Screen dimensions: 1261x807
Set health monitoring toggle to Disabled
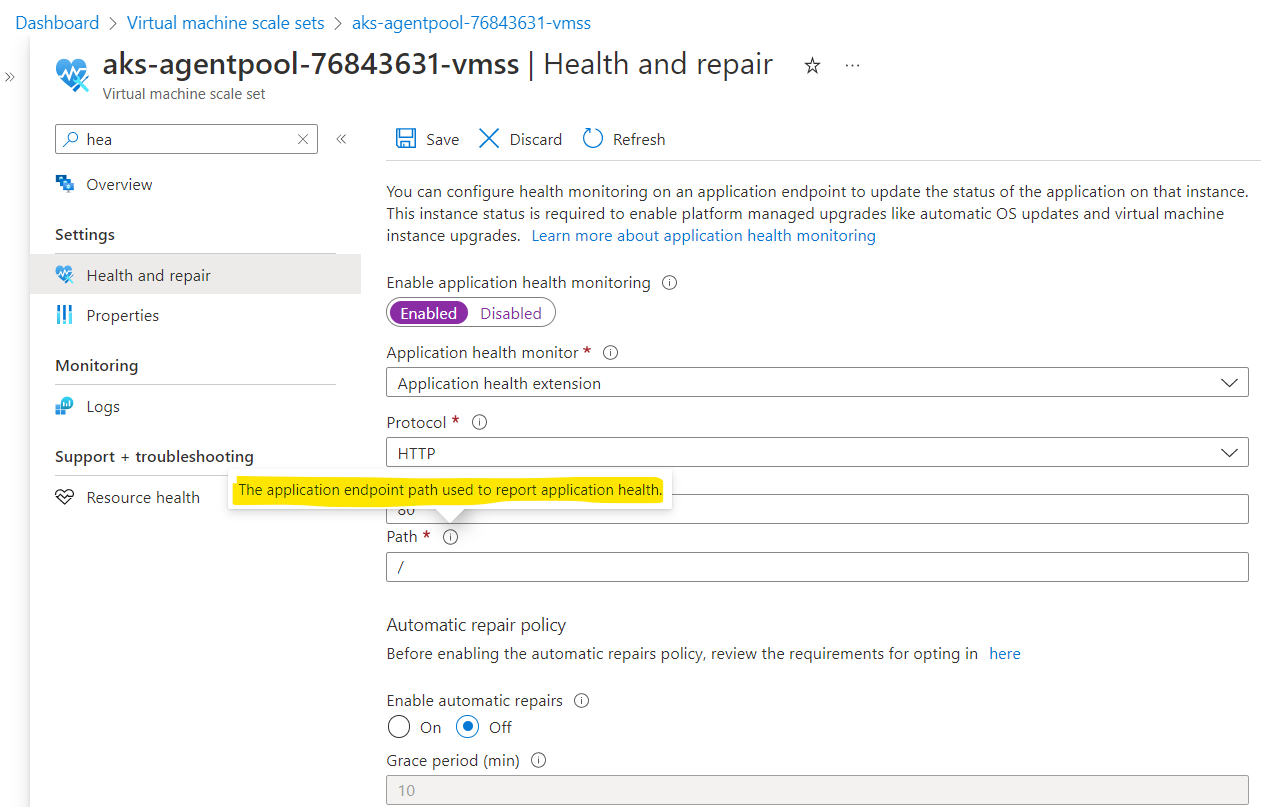511,313
